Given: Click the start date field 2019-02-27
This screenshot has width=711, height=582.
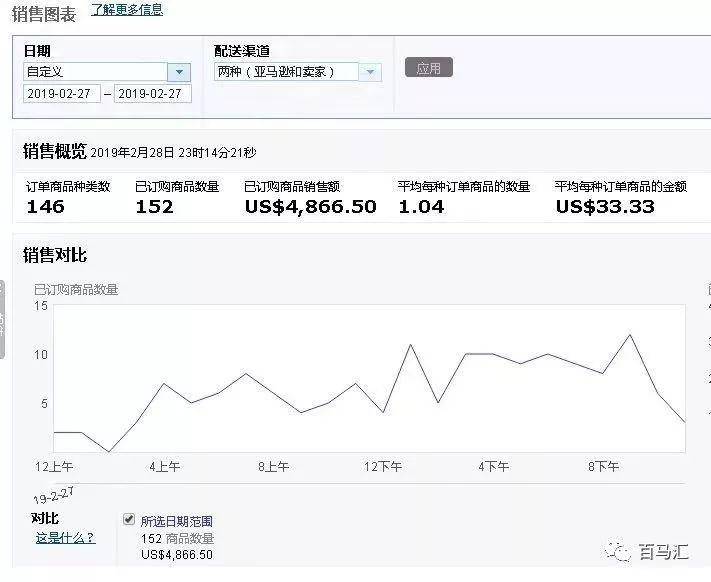Looking at the screenshot, I should pyautogui.click(x=61, y=93).
